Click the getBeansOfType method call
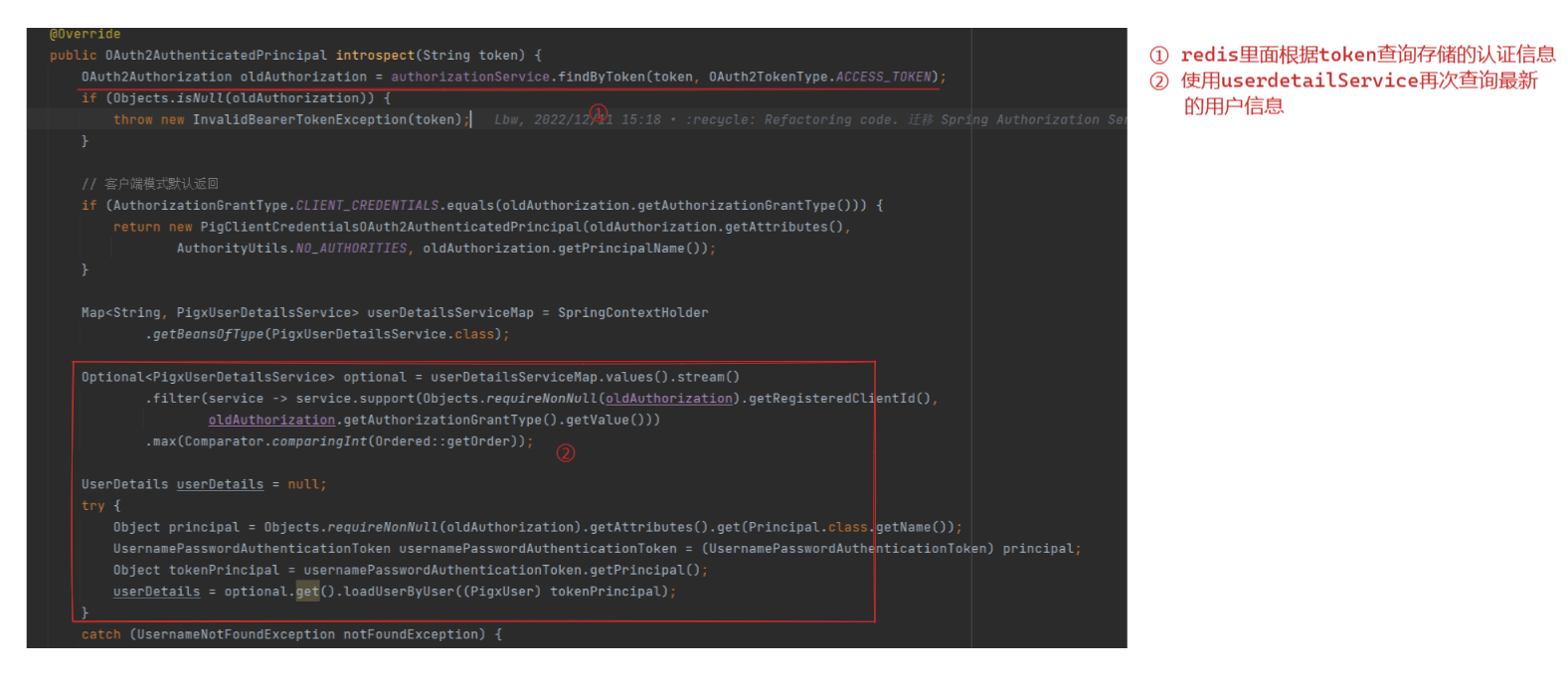 click(x=208, y=334)
